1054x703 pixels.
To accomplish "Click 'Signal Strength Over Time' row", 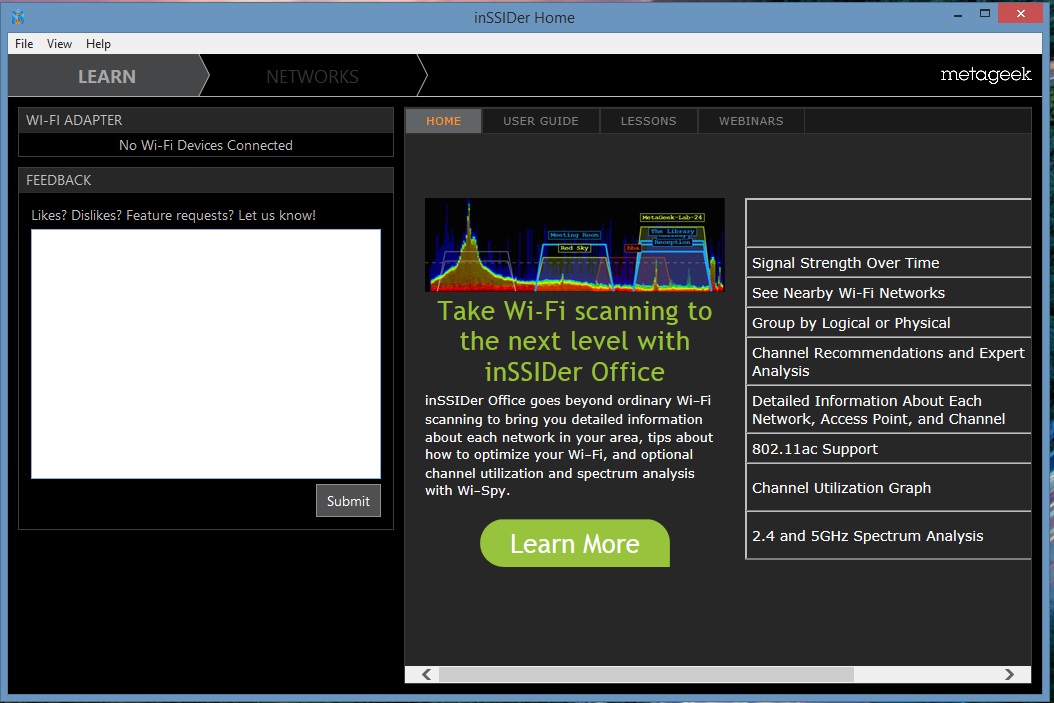I will pos(888,263).
